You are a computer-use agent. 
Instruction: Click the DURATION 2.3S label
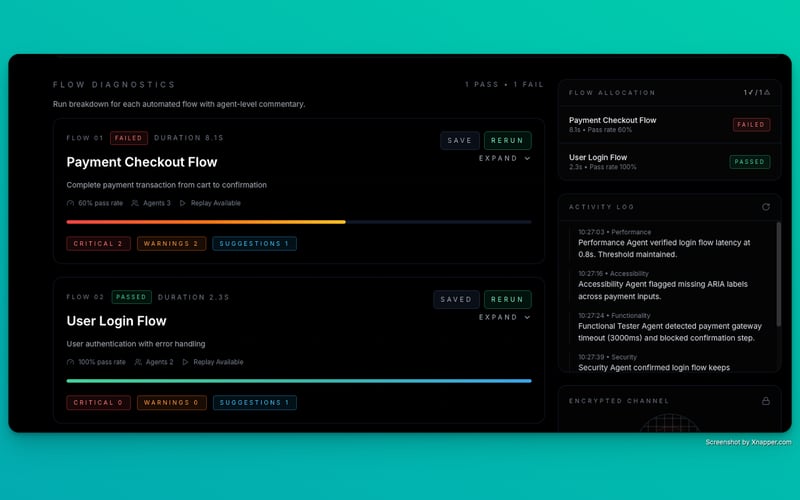click(193, 297)
